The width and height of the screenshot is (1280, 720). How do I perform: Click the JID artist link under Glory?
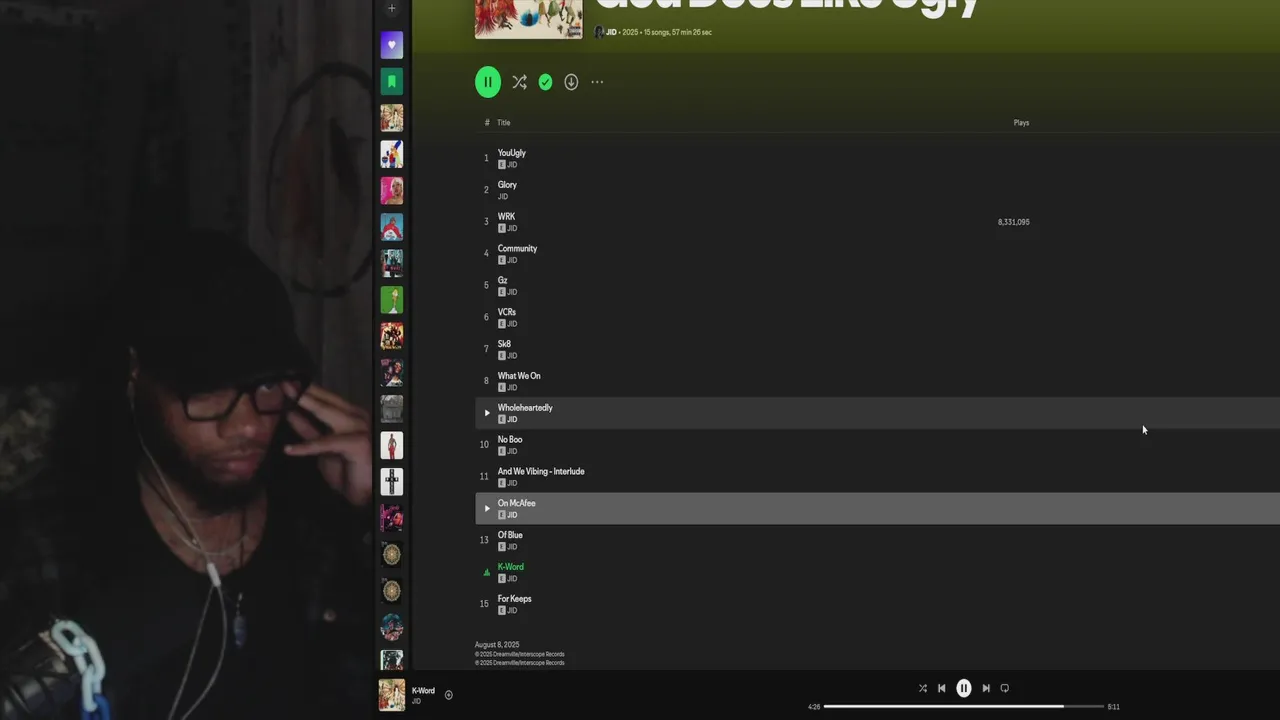pyautogui.click(x=503, y=197)
